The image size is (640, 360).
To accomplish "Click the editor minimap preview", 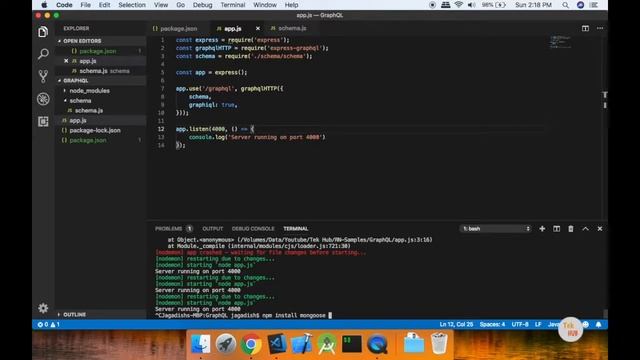I will coord(560,42).
